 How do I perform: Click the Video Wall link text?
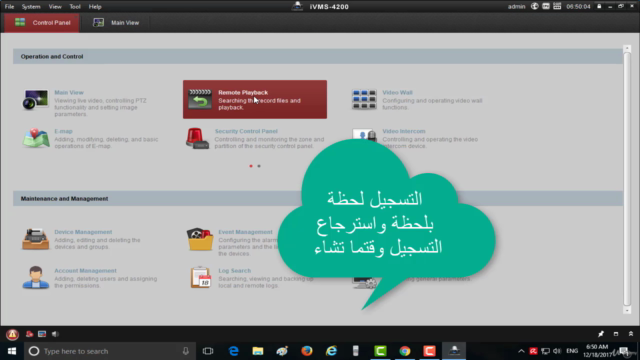[x=397, y=93]
